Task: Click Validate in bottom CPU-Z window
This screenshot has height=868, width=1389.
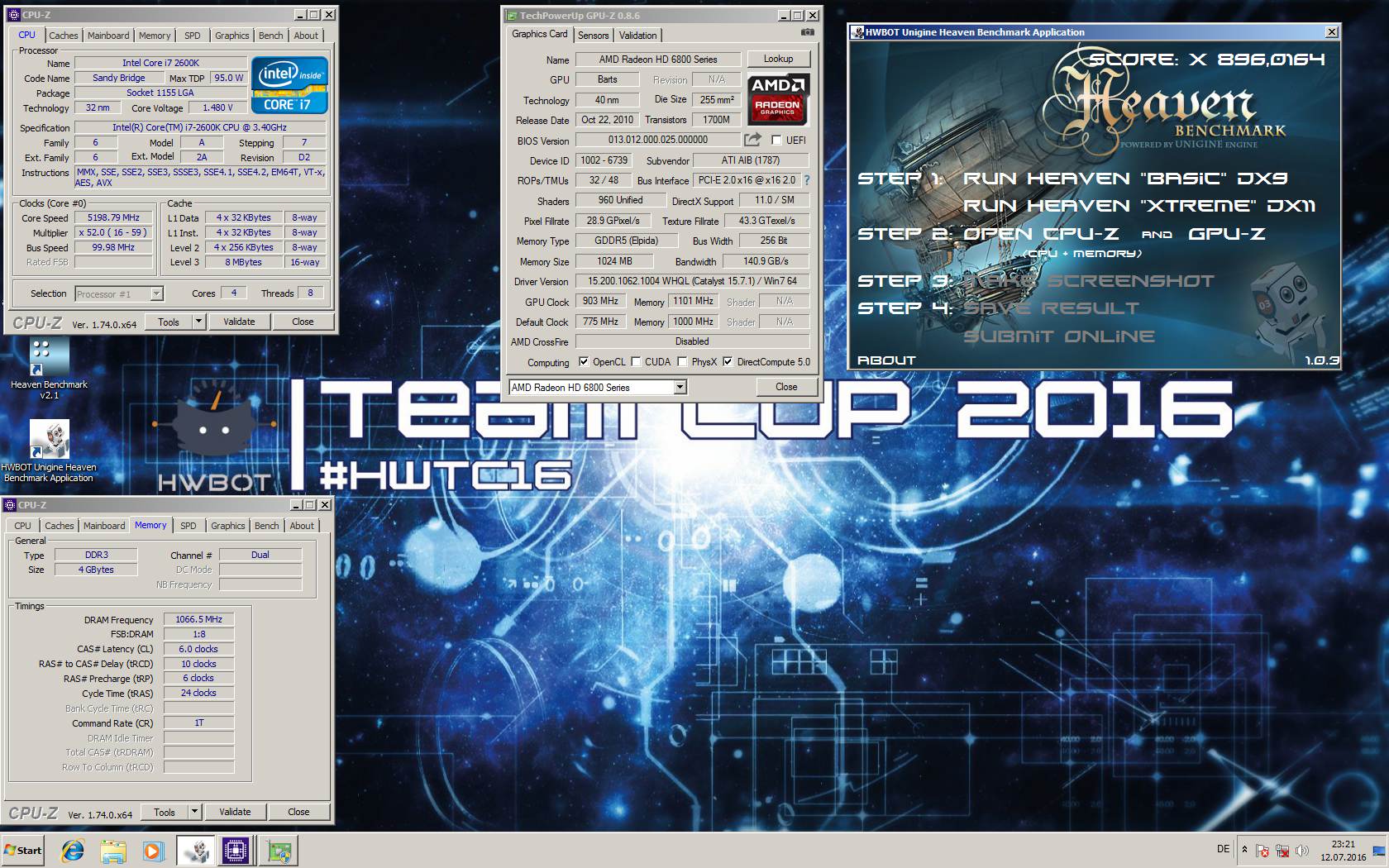Action: 235,812
